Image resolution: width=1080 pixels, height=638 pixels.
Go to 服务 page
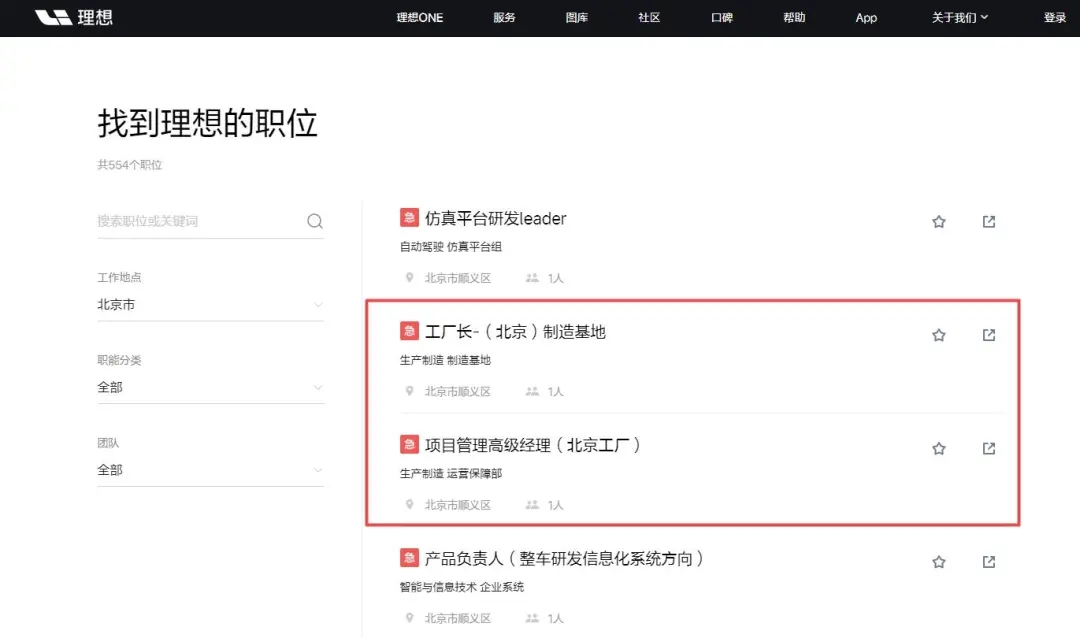point(504,18)
